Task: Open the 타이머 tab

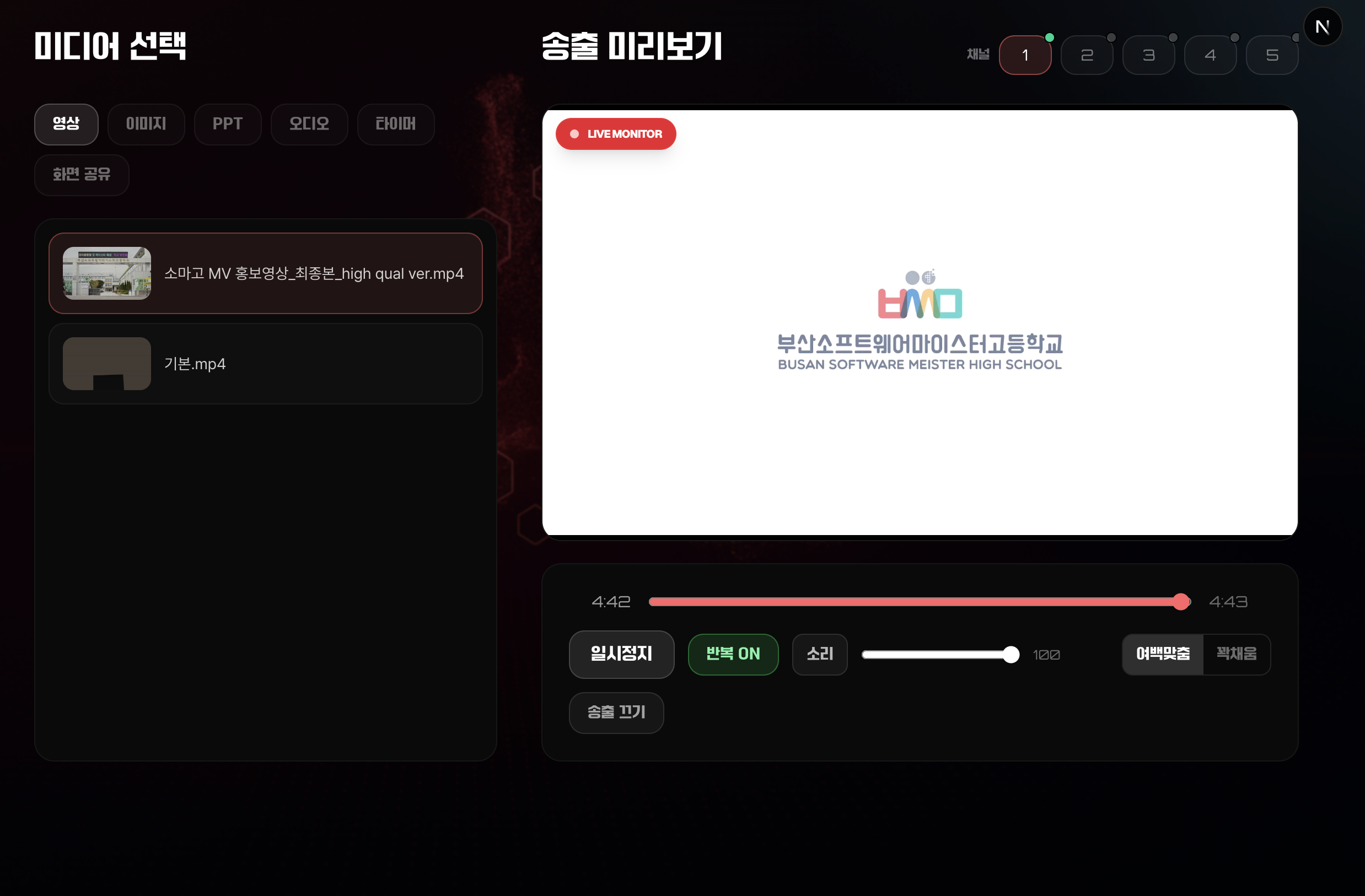Action: tap(396, 124)
